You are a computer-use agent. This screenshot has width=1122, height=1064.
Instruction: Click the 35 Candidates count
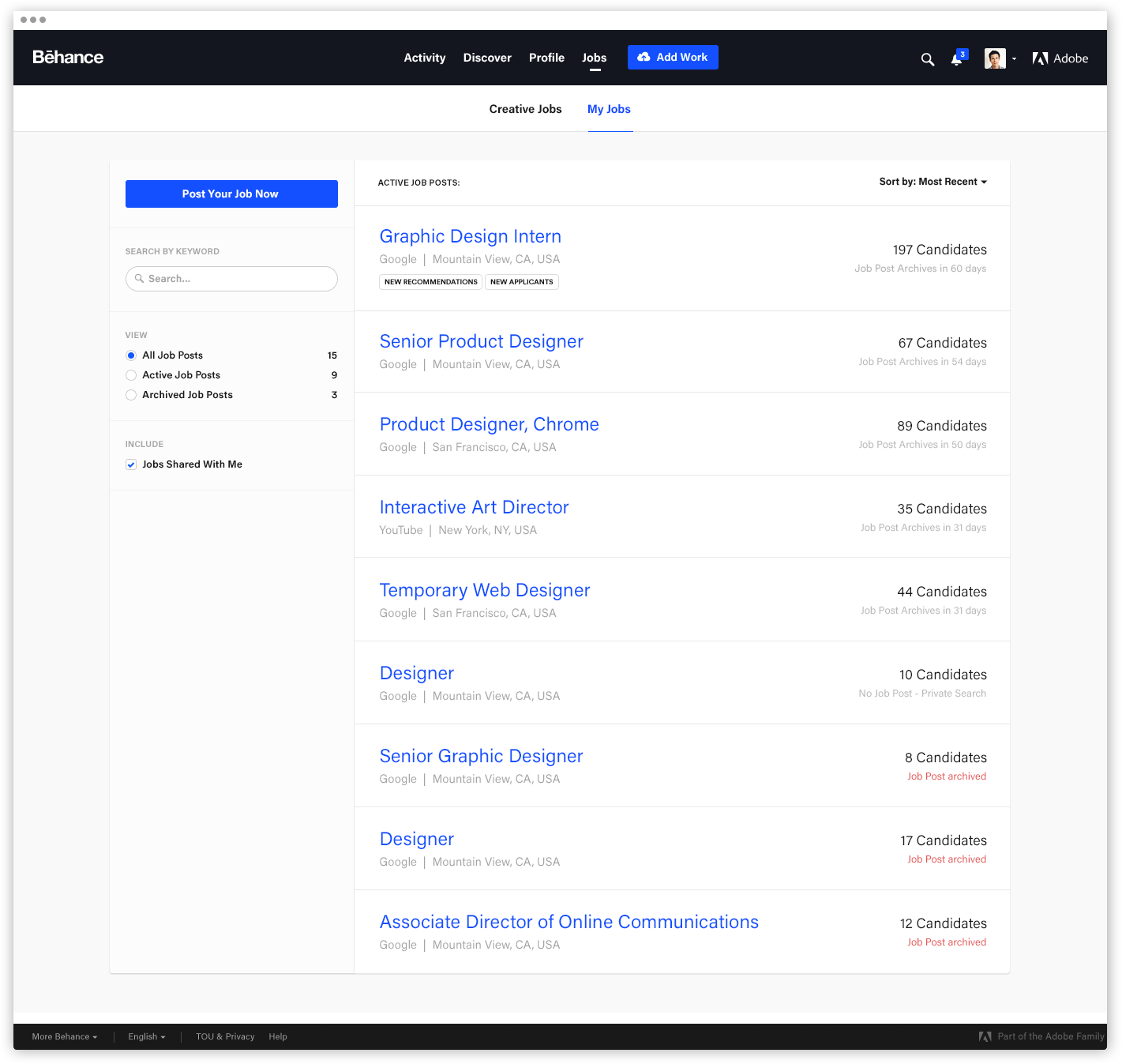click(x=942, y=509)
